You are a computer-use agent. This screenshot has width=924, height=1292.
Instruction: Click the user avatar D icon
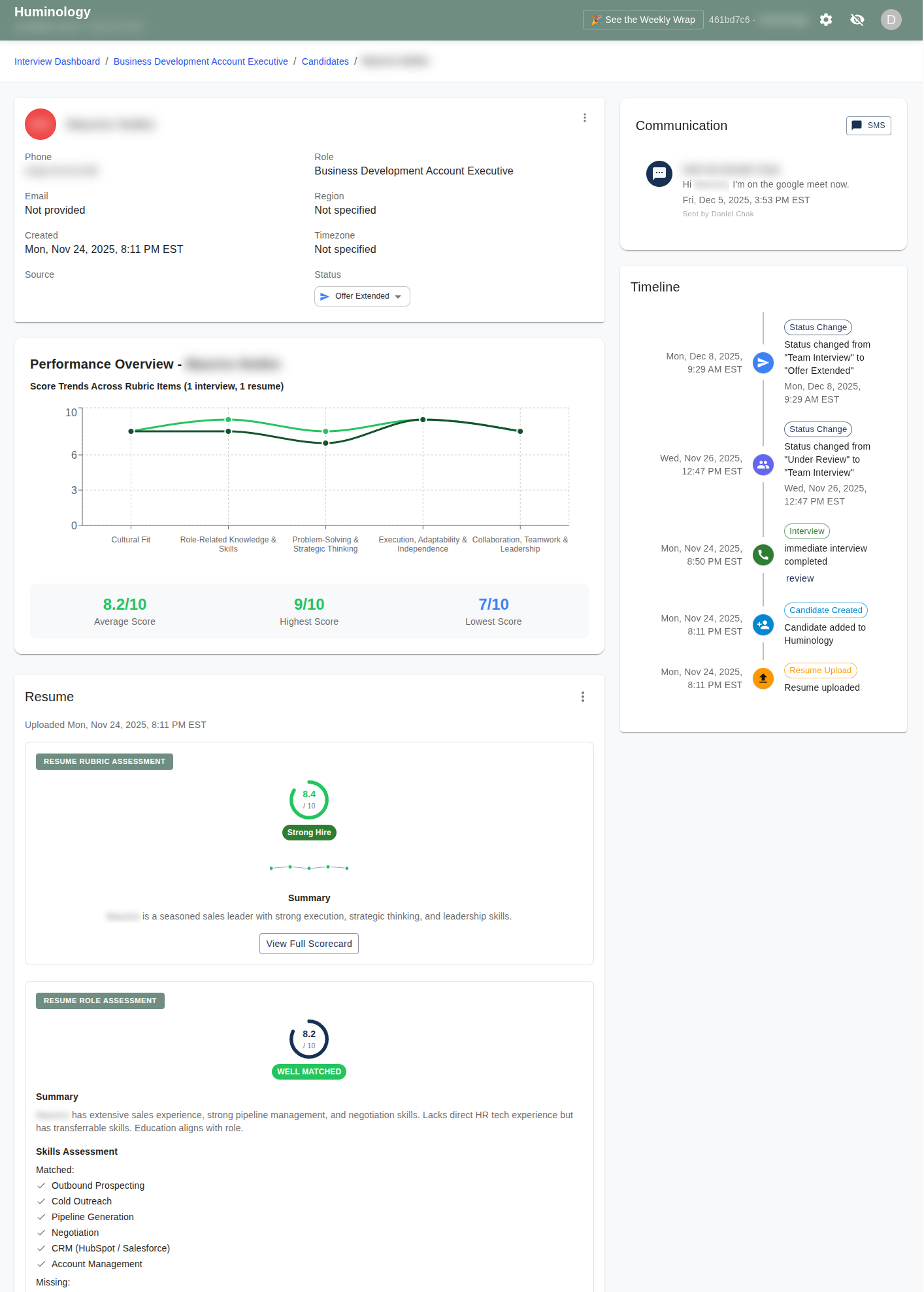tap(891, 20)
